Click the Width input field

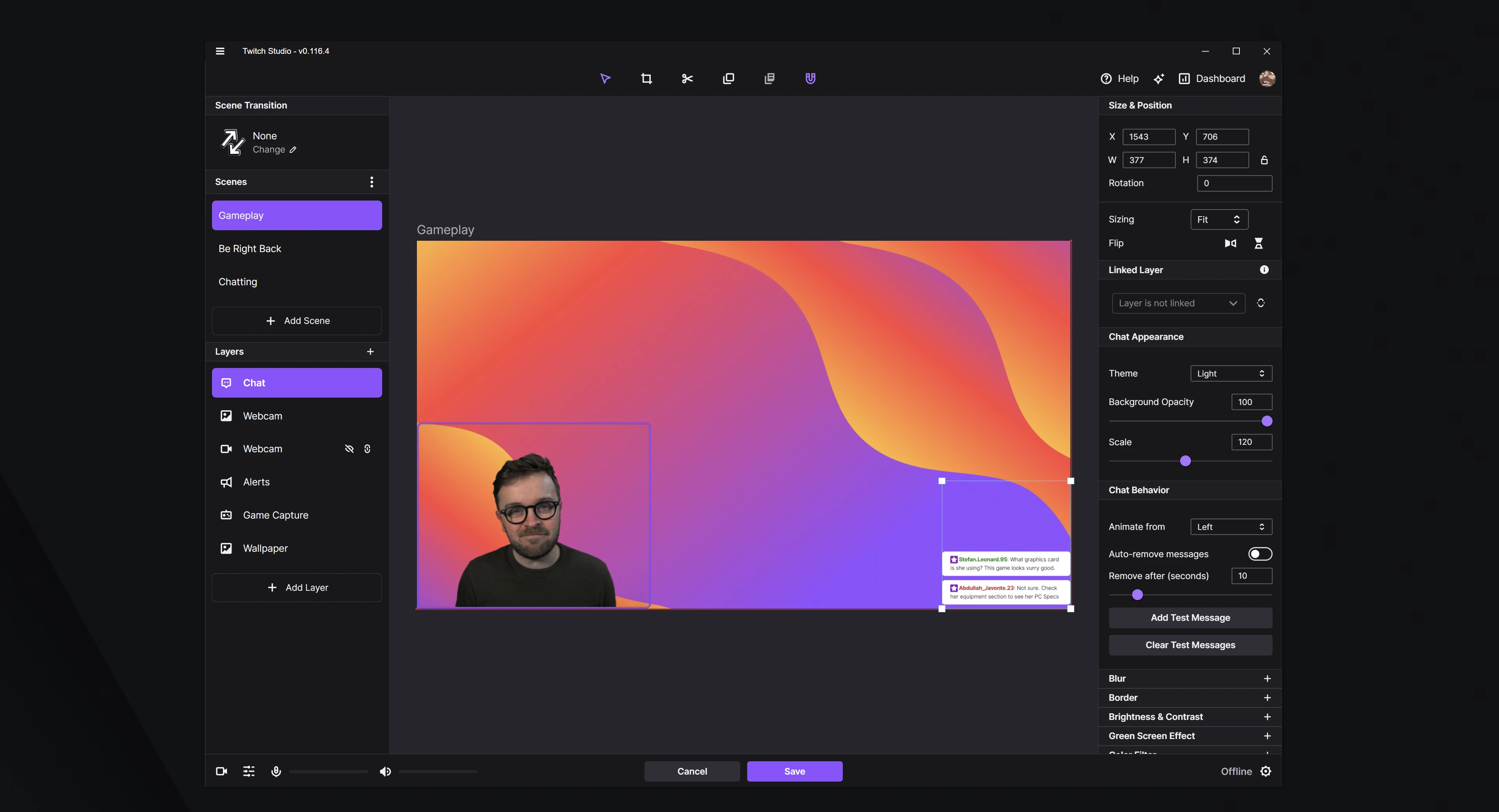(x=1149, y=160)
